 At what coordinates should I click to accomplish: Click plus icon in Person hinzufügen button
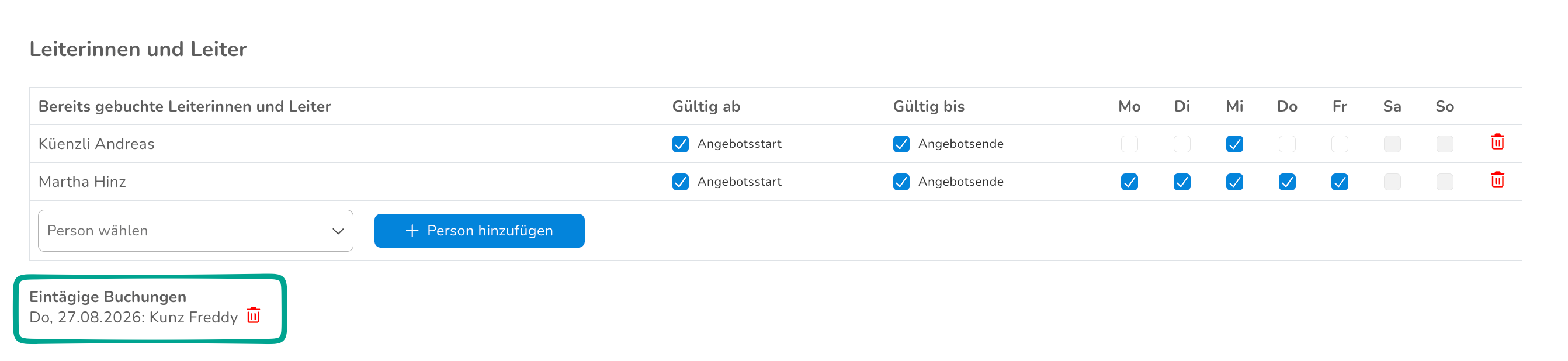point(412,231)
